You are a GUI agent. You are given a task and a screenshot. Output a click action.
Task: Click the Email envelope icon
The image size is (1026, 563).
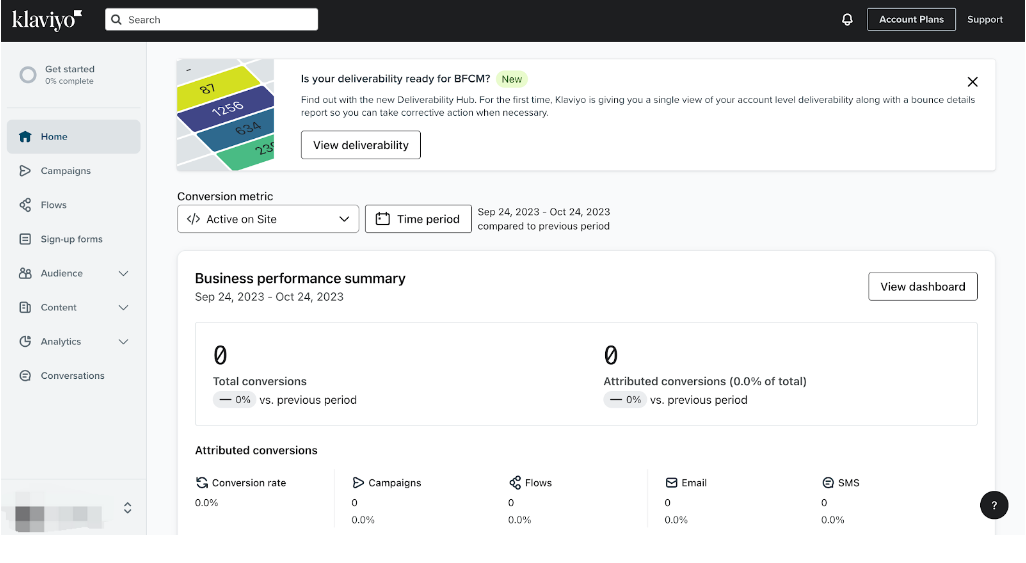(671, 482)
